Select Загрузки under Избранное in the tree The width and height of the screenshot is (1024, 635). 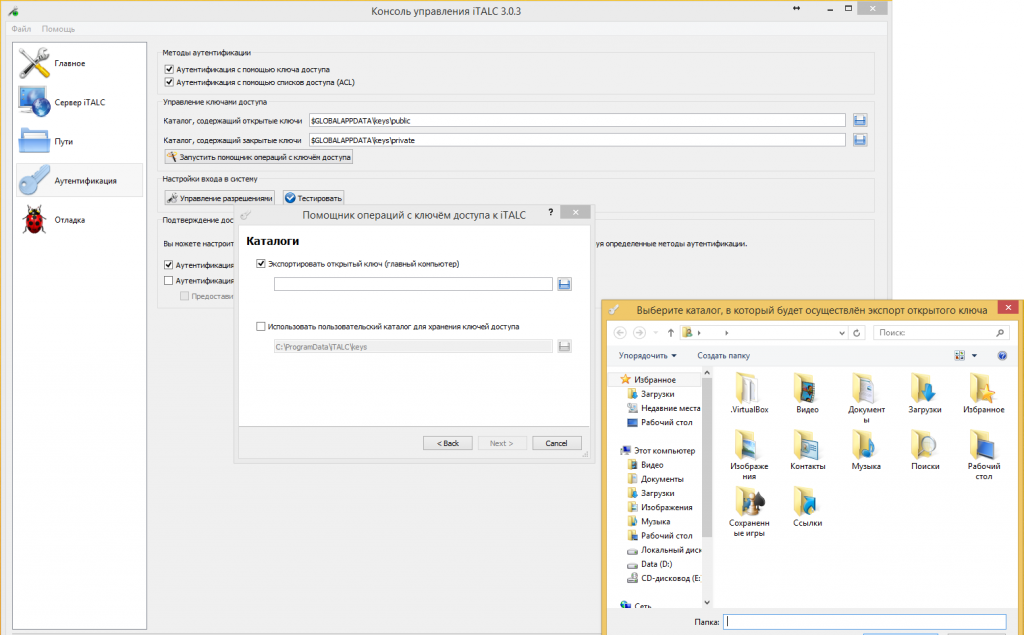[x=651, y=394]
